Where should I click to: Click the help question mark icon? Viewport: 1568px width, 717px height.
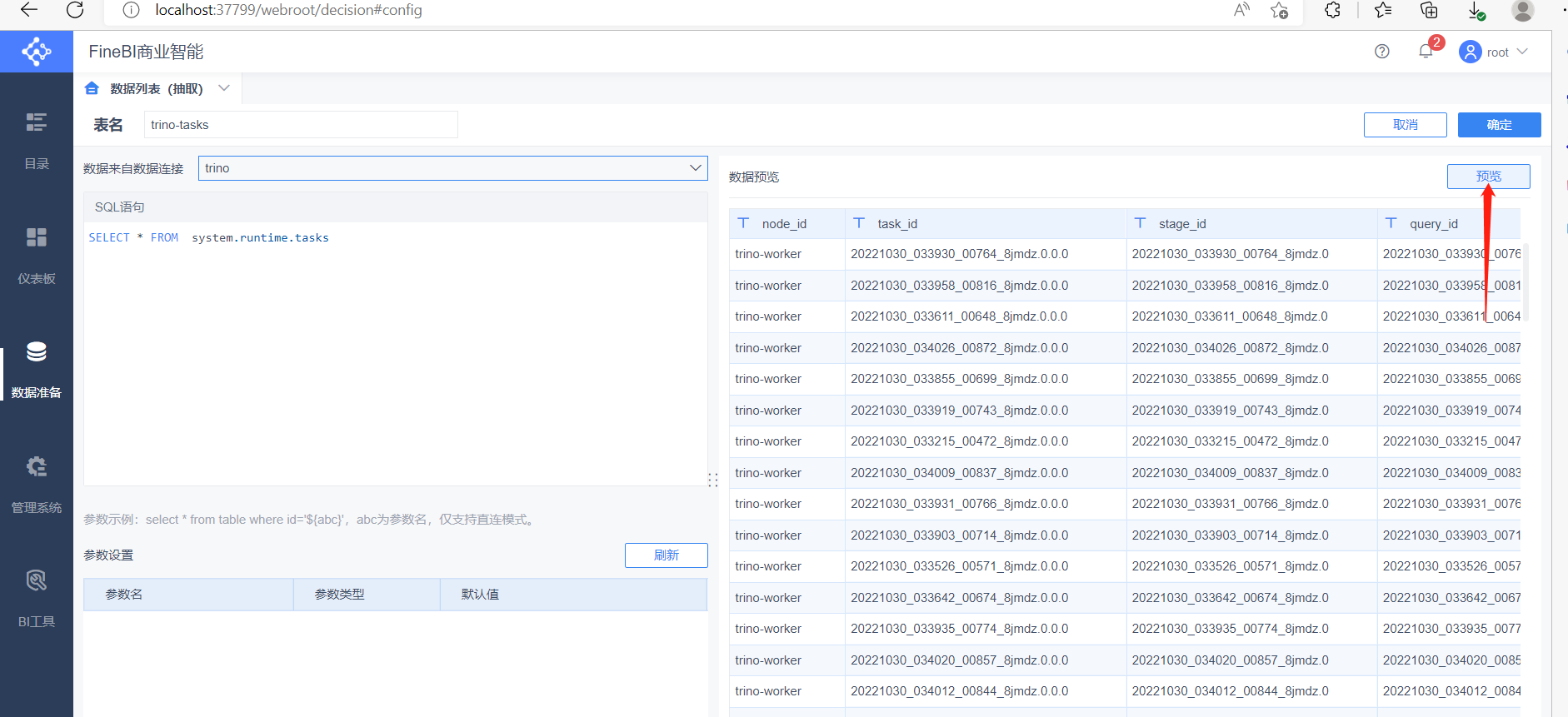tap(1382, 52)
